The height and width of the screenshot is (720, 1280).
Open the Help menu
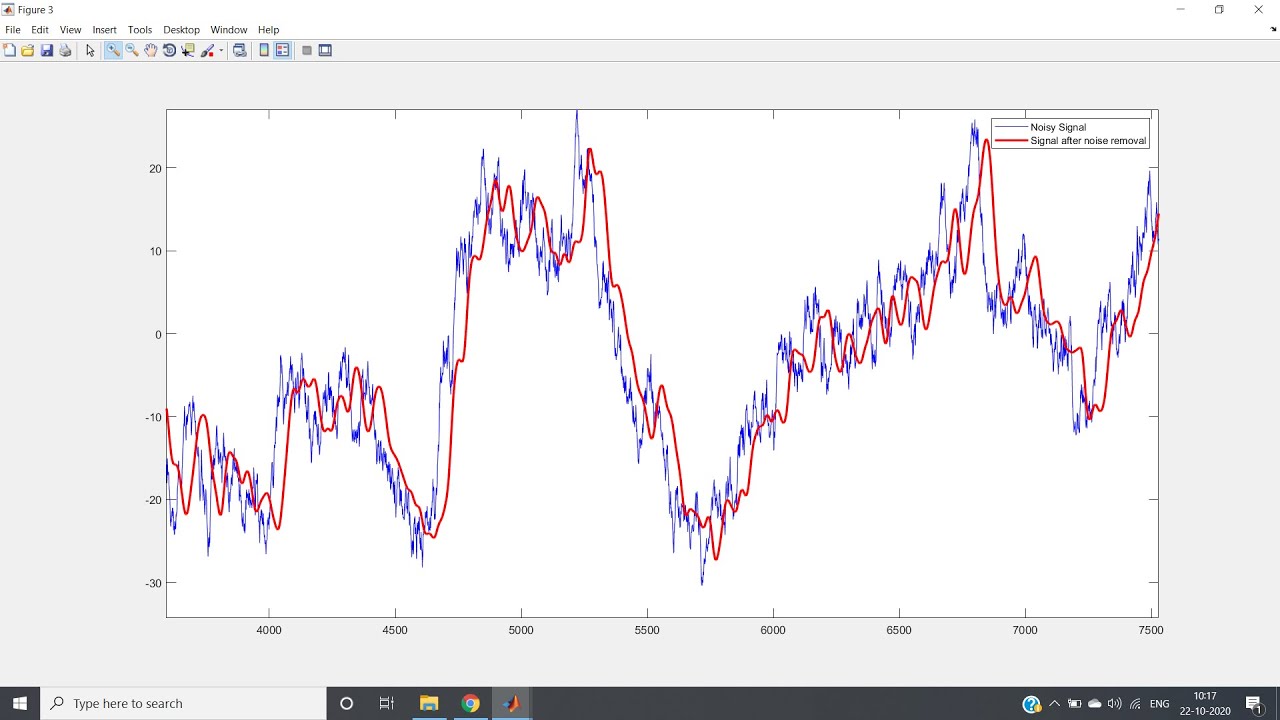point(268,30)
